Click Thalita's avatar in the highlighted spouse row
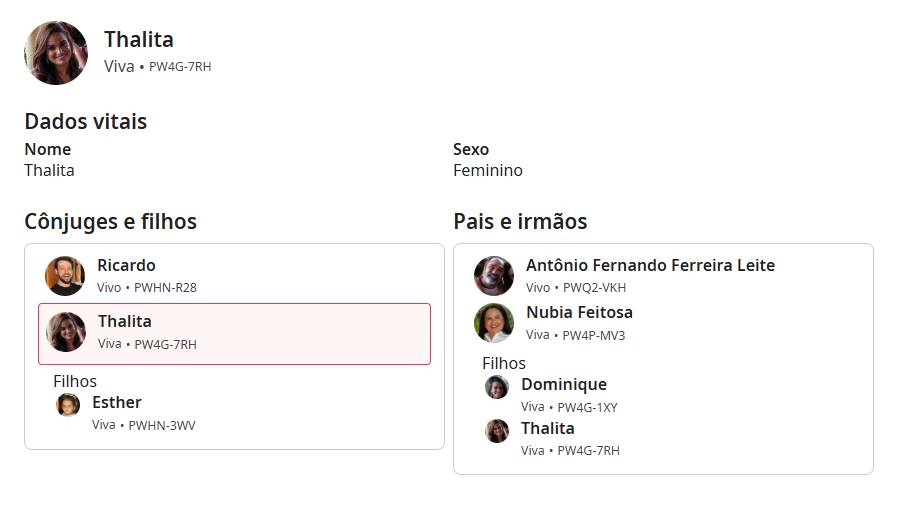Viewport: 899px width, 523px height. pyautogui.click(x=66, y=332)
